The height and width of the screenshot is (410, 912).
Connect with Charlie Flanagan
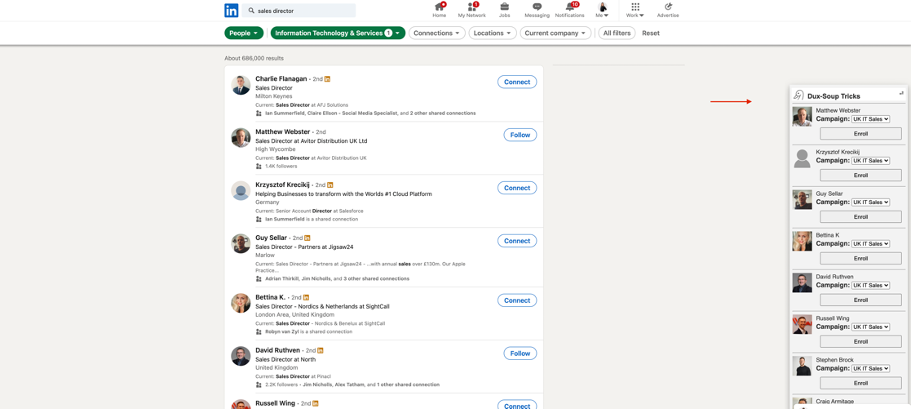(517, 82)
